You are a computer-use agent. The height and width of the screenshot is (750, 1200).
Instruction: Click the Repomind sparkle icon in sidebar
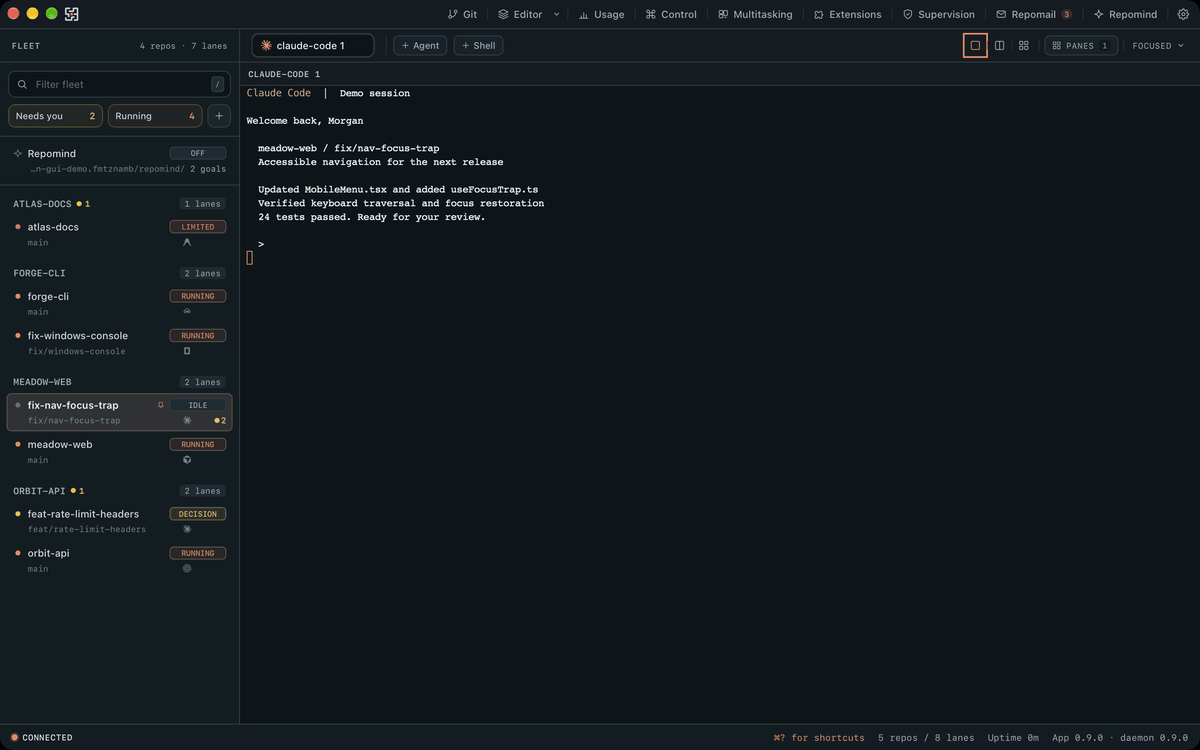[x=18, y=153]
